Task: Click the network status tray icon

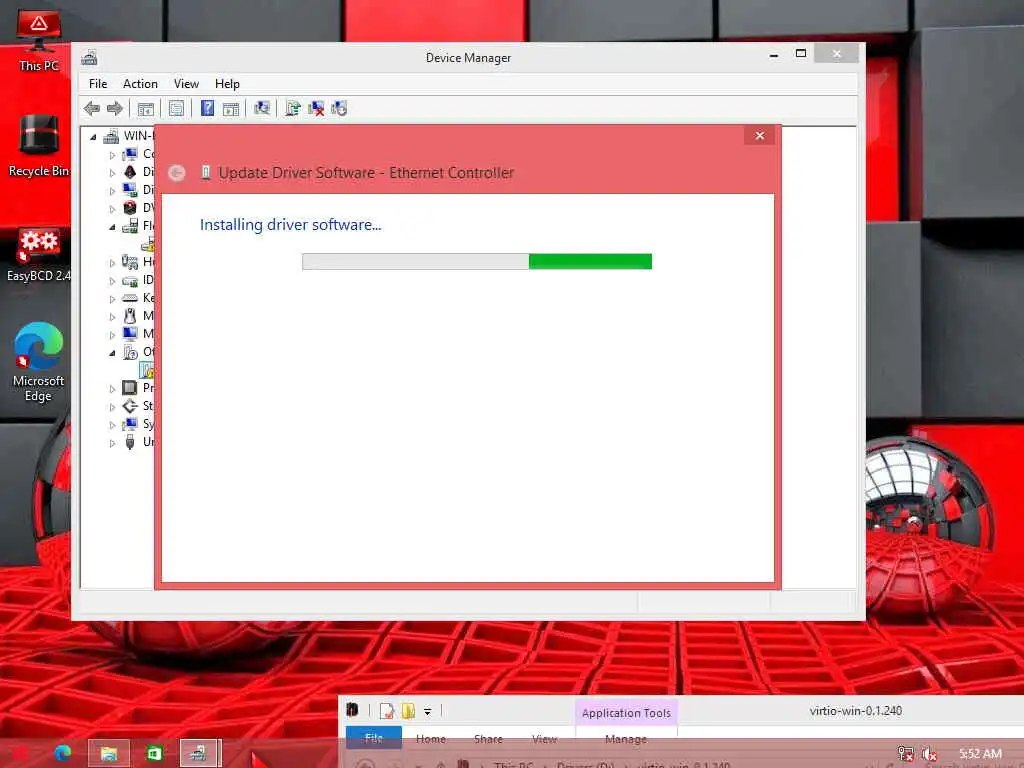Action: click(905, 754)
